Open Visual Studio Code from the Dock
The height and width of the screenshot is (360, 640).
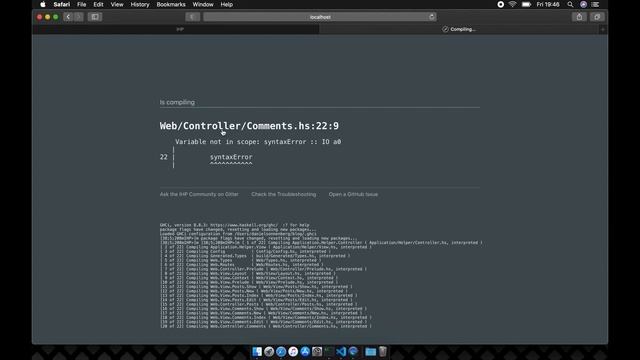pos(341,351)
